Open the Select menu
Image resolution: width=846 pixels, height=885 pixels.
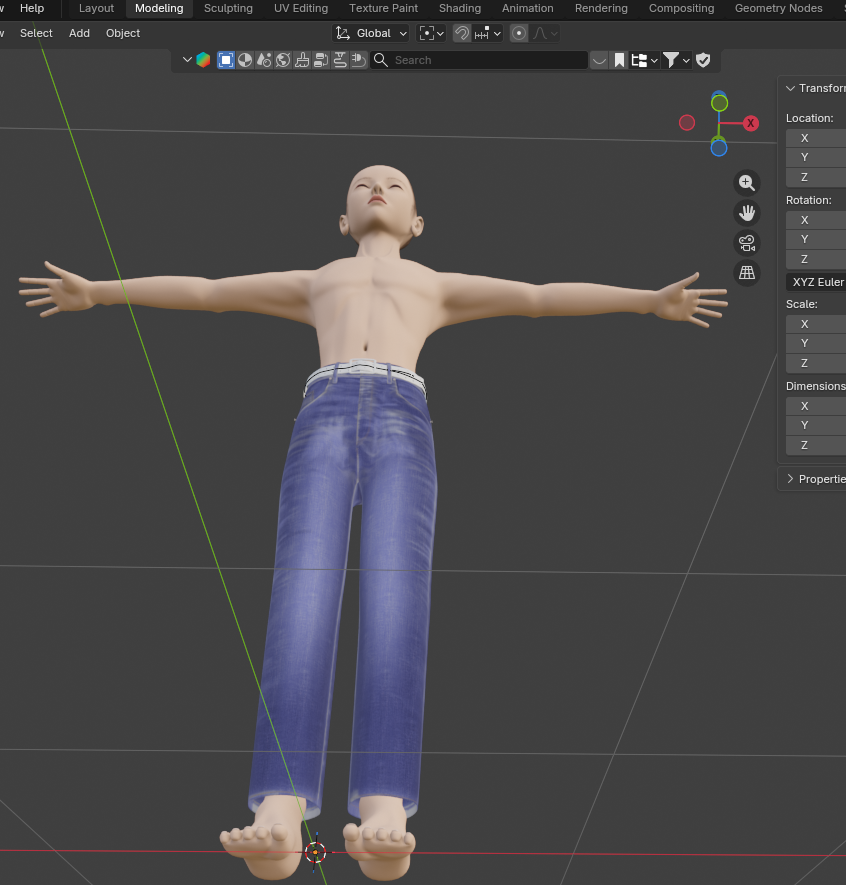[36, 33]
